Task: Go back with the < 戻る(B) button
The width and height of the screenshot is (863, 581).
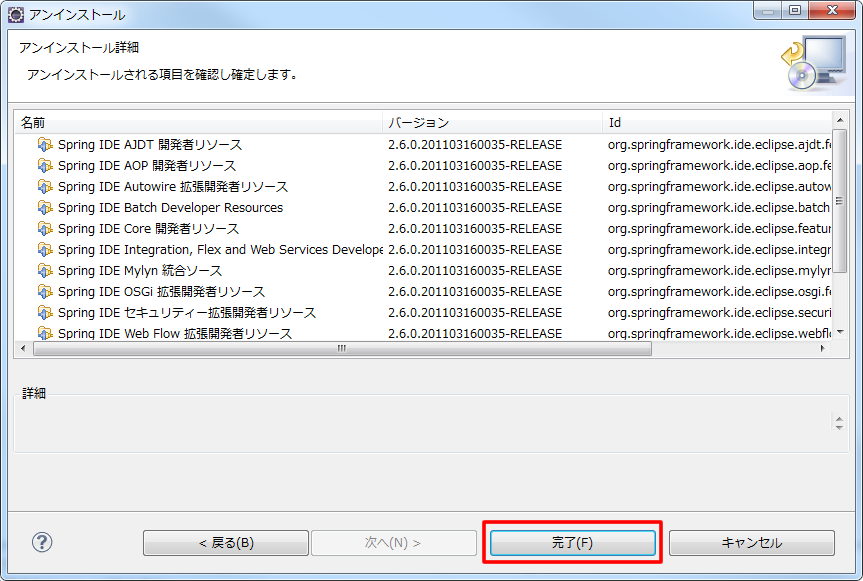Action: [226, 543]
